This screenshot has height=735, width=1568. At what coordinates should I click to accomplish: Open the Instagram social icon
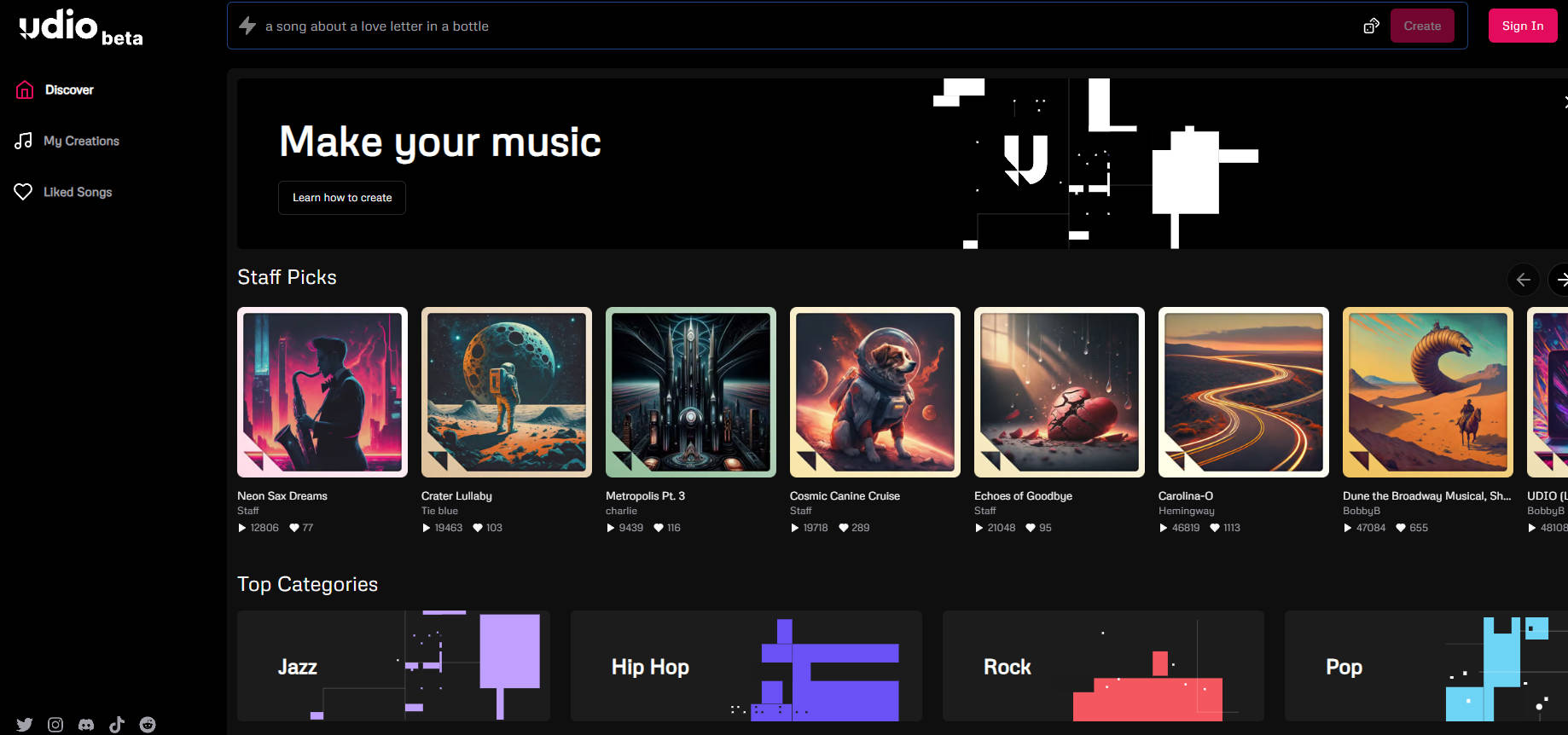click(x=55, y=725)
